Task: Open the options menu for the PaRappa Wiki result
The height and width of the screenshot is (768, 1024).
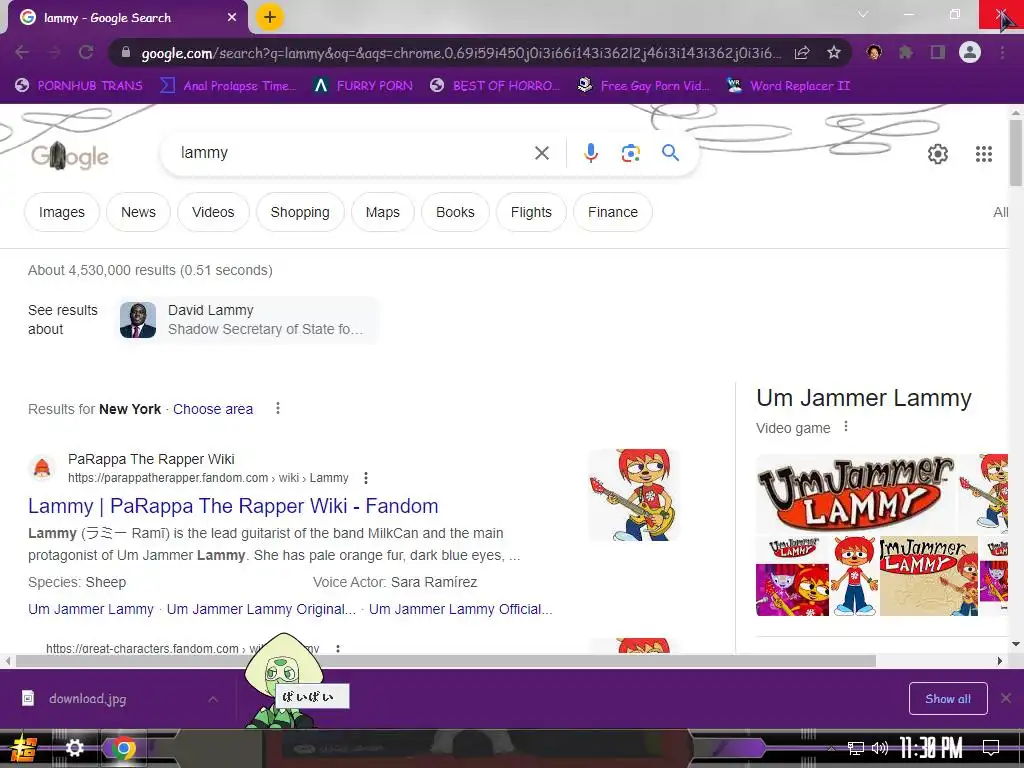Action: tap(366, 478)
